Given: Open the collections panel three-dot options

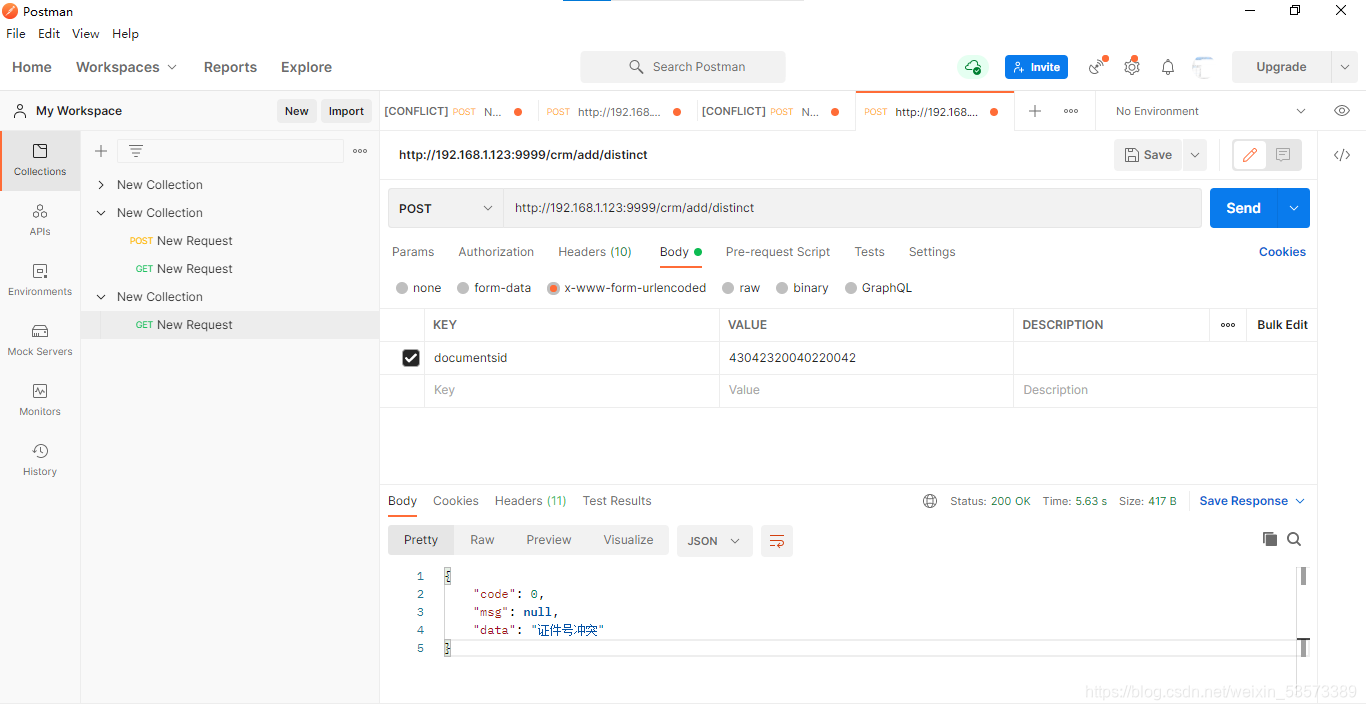Looking at the screenshot, I should (360, 151).
